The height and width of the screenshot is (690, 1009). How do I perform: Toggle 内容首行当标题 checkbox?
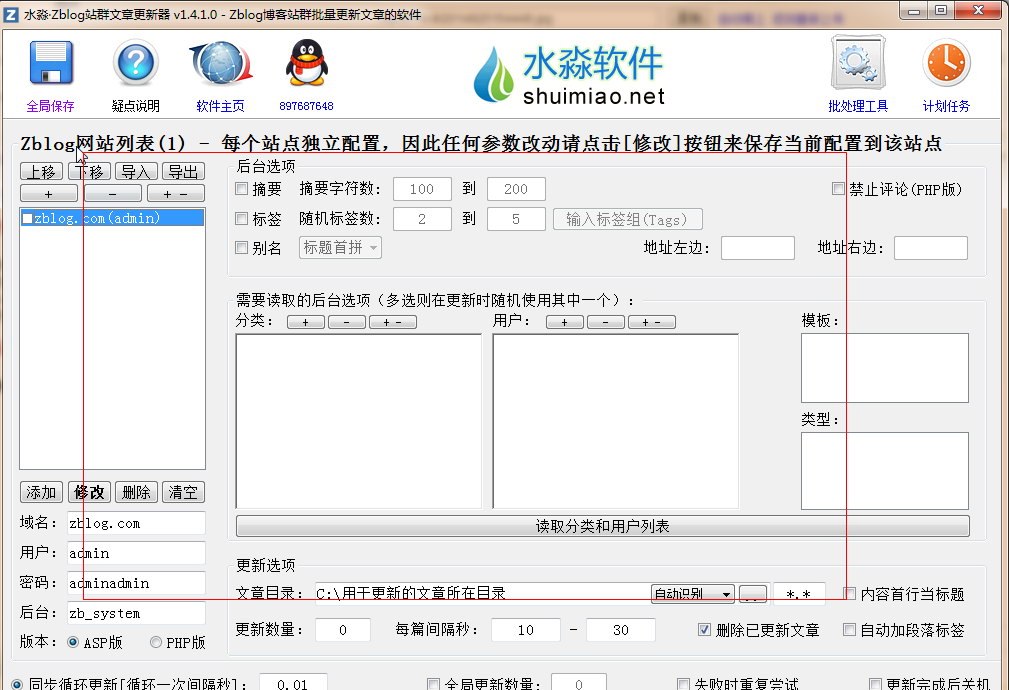point(849,593)
